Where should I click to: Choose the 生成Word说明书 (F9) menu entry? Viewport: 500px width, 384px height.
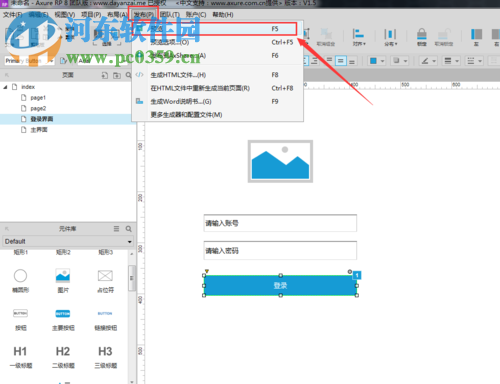[x=218, y=102]
